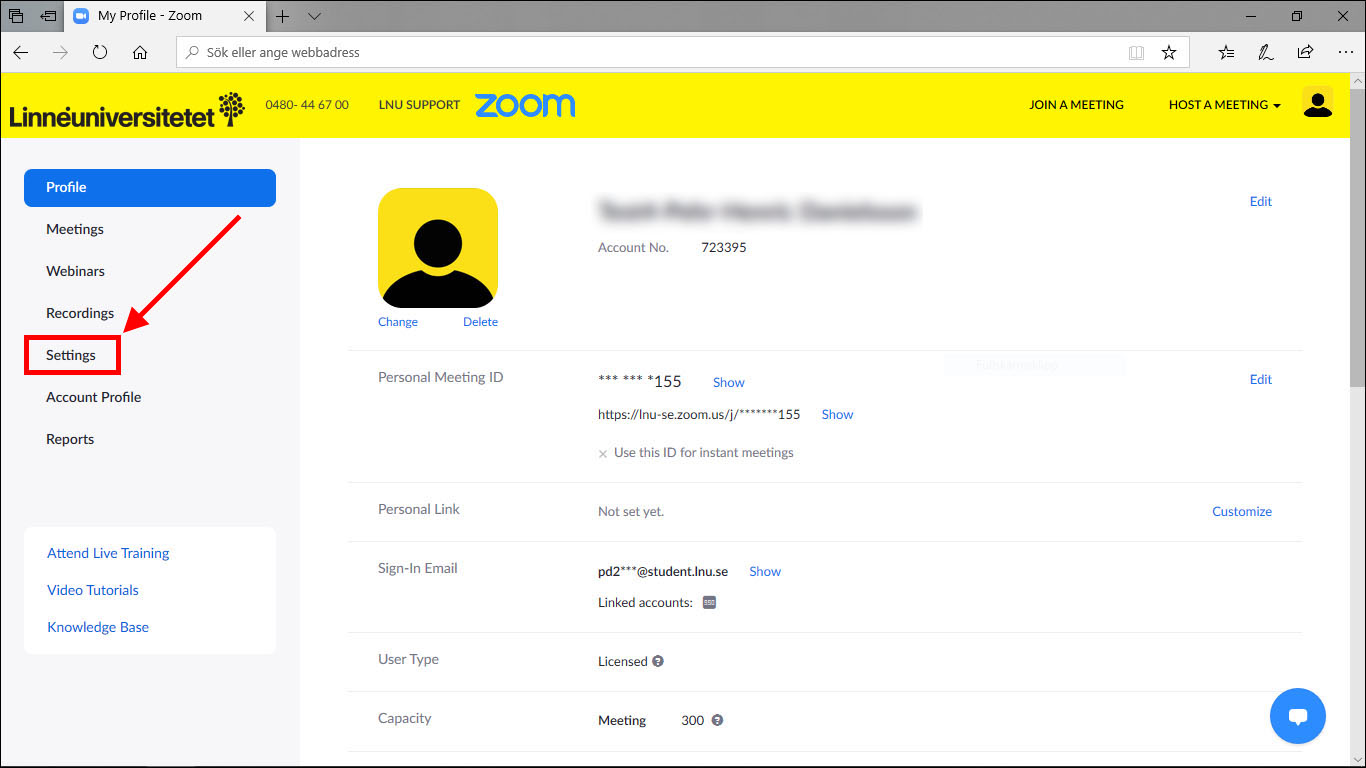Open the chat help bubble

point(1298,716)
